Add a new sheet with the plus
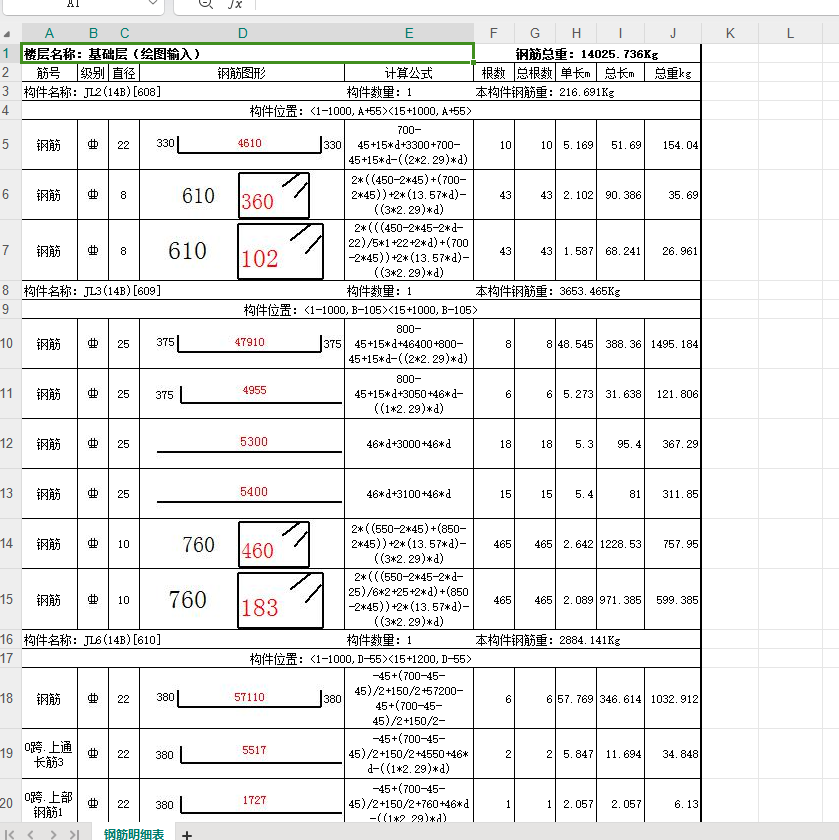Image resolution: width=839 pixels, height=840 pixels. [186, 834]
